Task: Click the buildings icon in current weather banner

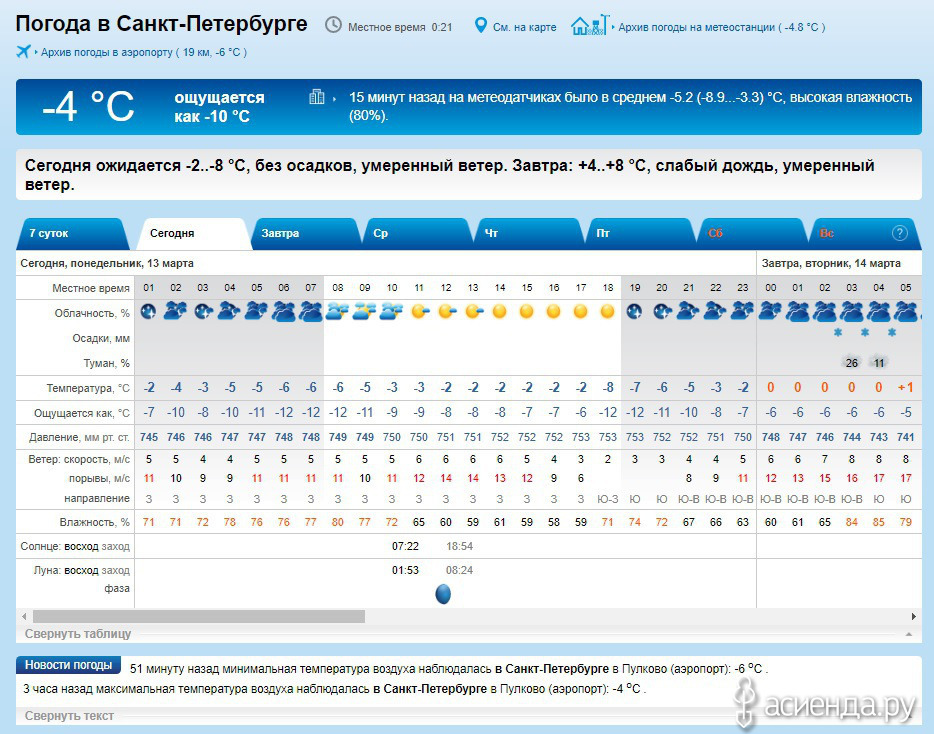Action: coord(316,97)
